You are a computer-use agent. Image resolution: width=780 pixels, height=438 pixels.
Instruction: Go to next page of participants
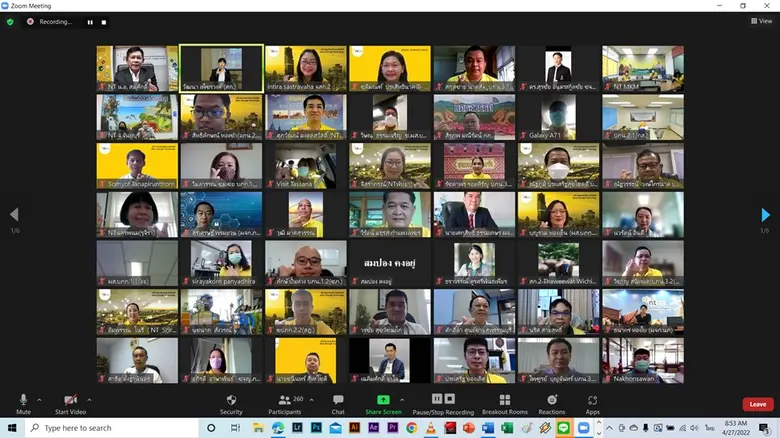coord(766,215)
